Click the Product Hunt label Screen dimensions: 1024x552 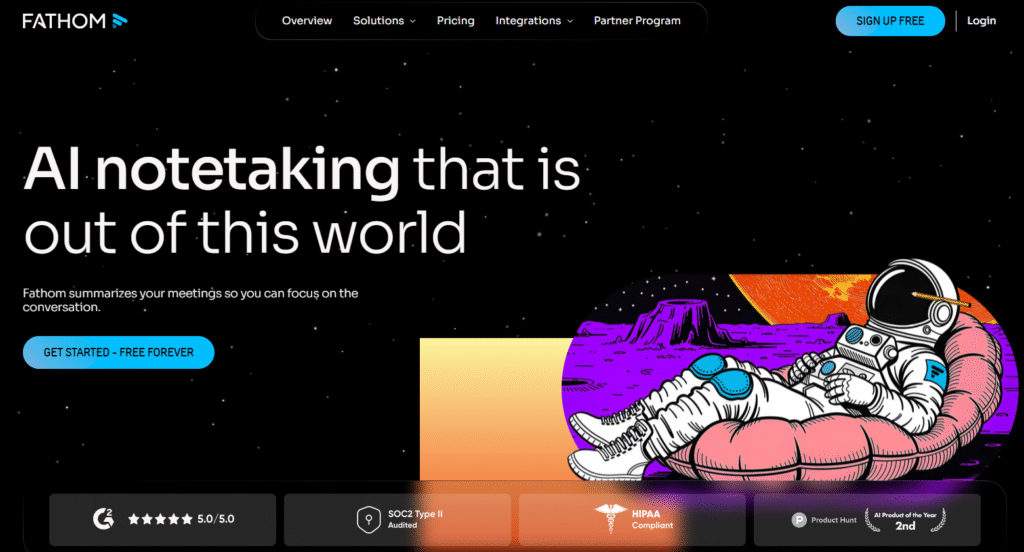[833, 520]
